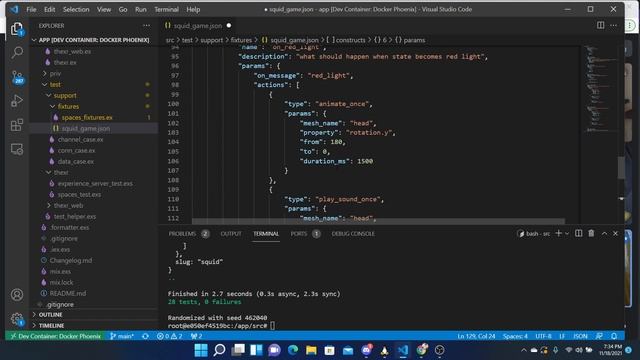The width and height of the screenshot is (640, 360).
Task: Open the Accounts menu icon
Action: [17, 295]
